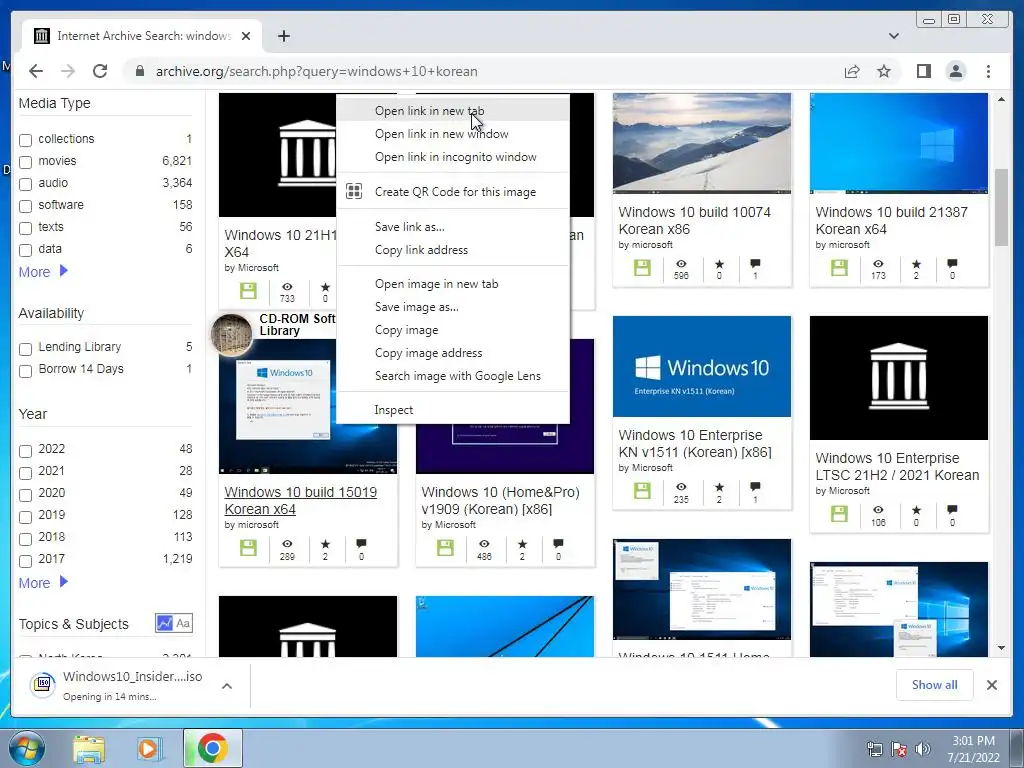This screenshot has width=1024, height=768.
Task: Enable the audio media type filter
Action: tap(25, 184)
